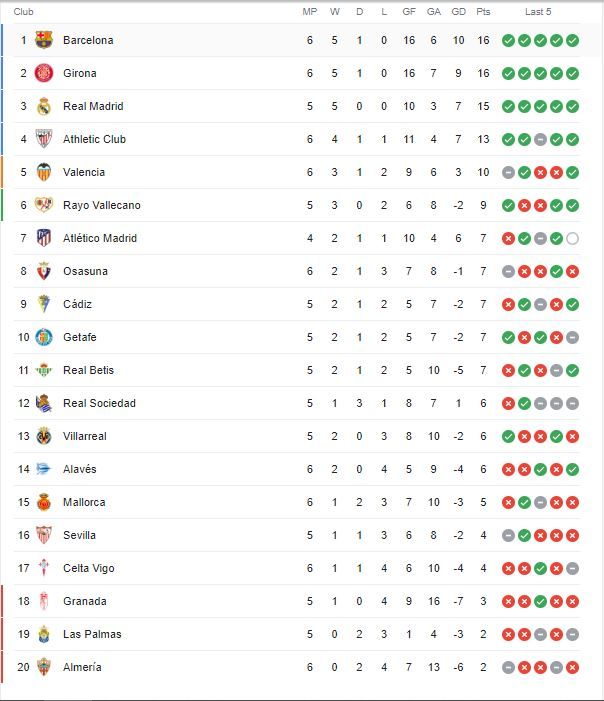Open the Real Sociedad team link
Viewport: 604px width, 701px height.
click(x=99, y=403)
